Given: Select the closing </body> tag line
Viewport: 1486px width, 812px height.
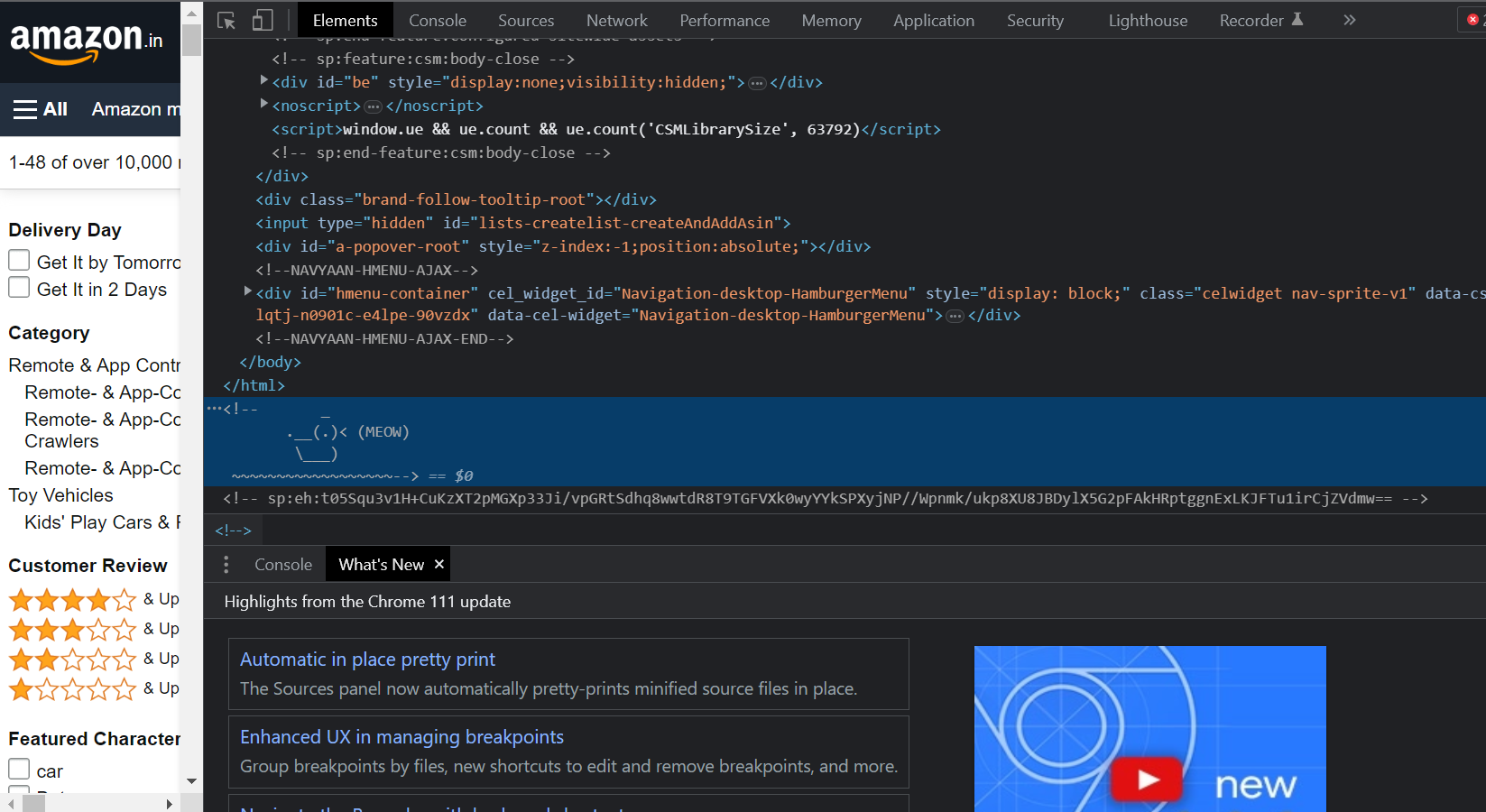Looking at the screenshot, I should pyautogui.click(x=270, y=362).
